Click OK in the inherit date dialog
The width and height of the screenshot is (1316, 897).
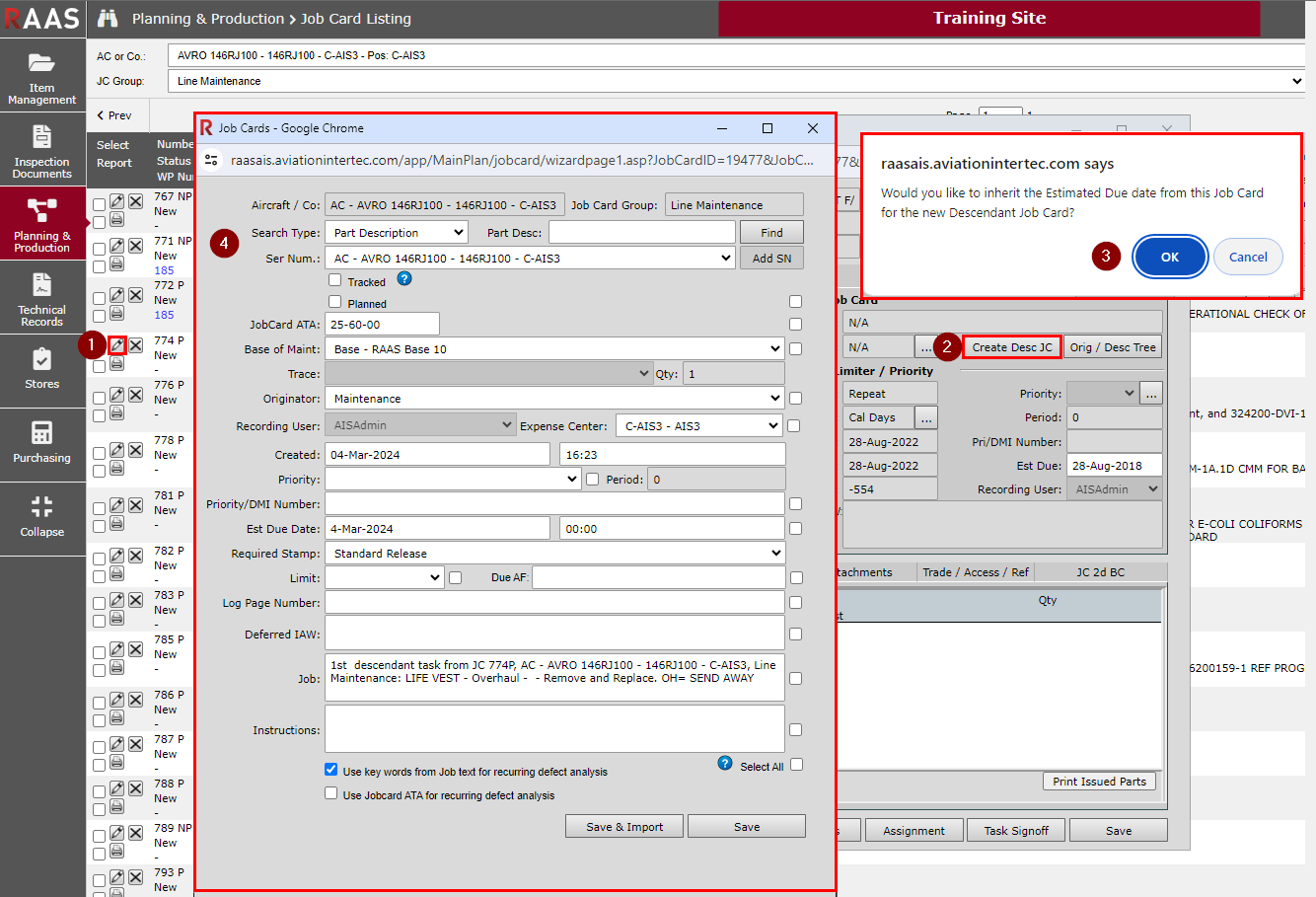coord(1169,257)
